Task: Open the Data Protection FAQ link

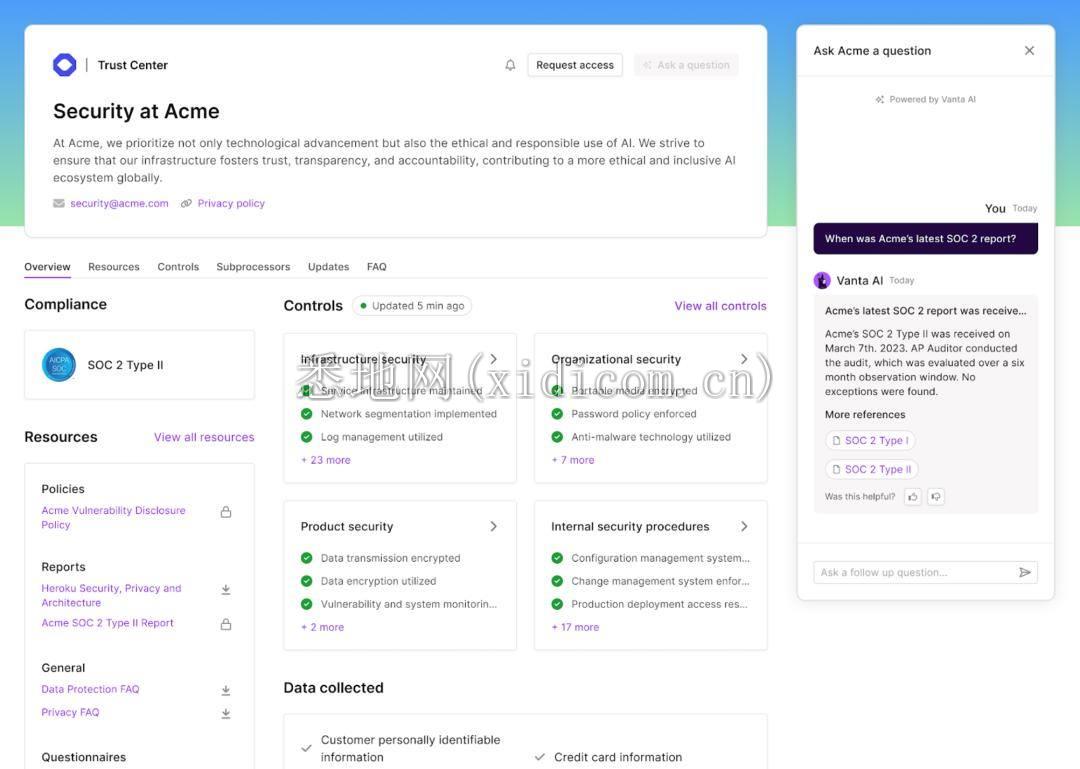Action: click(90, 689)
